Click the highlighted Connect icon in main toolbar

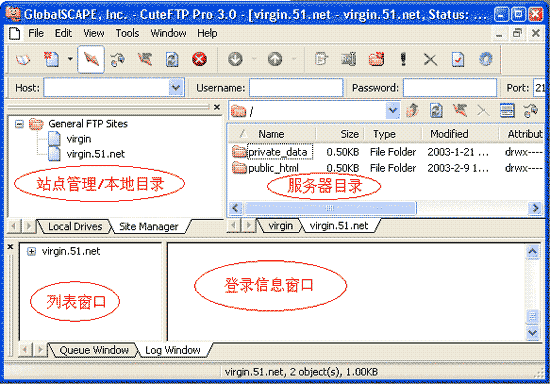pos(91,59)
